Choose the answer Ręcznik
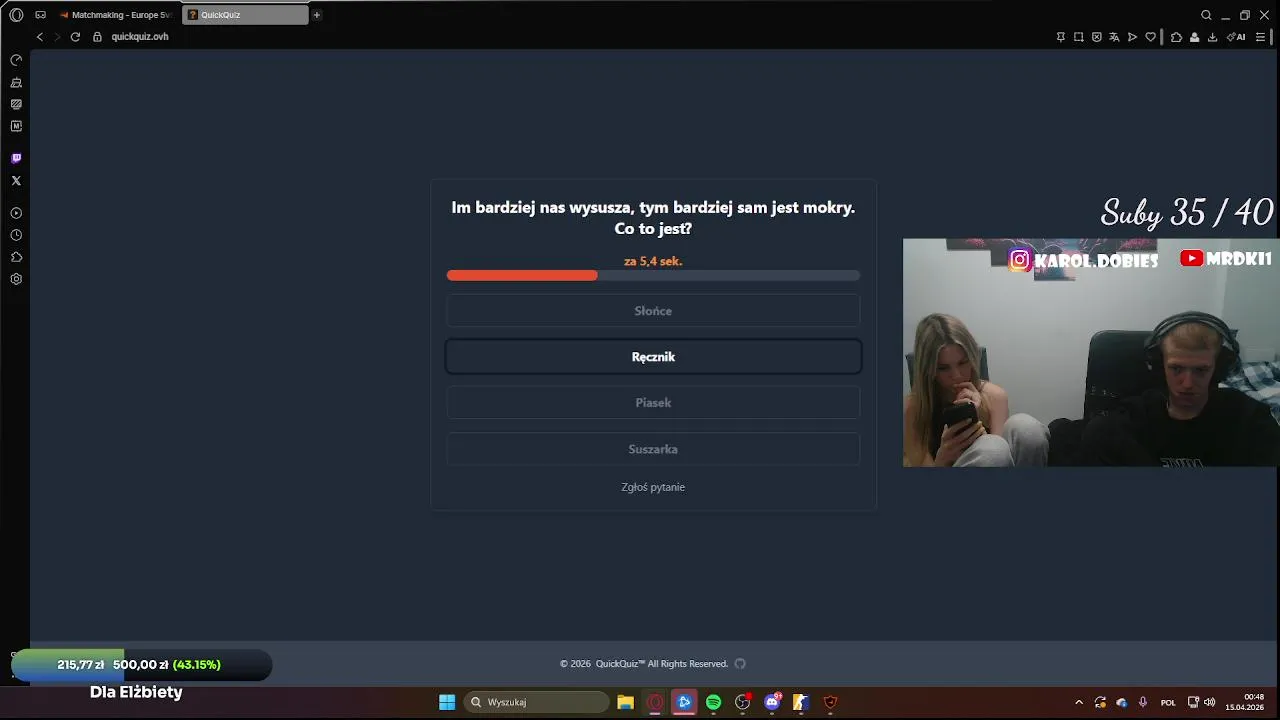This screenshot has height=720, width=1280. (653, 357)
